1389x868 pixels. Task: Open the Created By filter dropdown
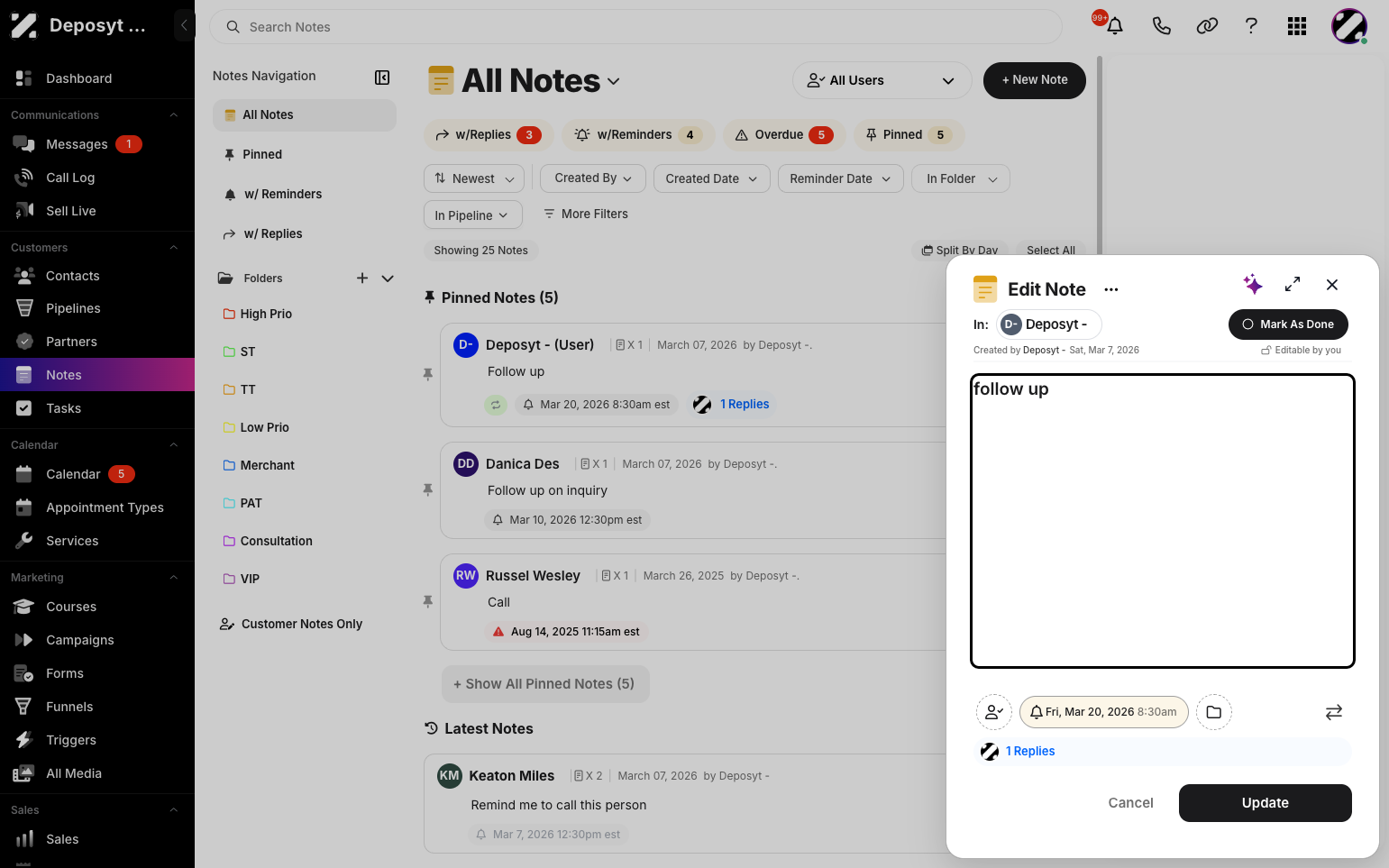coord(593,178)
